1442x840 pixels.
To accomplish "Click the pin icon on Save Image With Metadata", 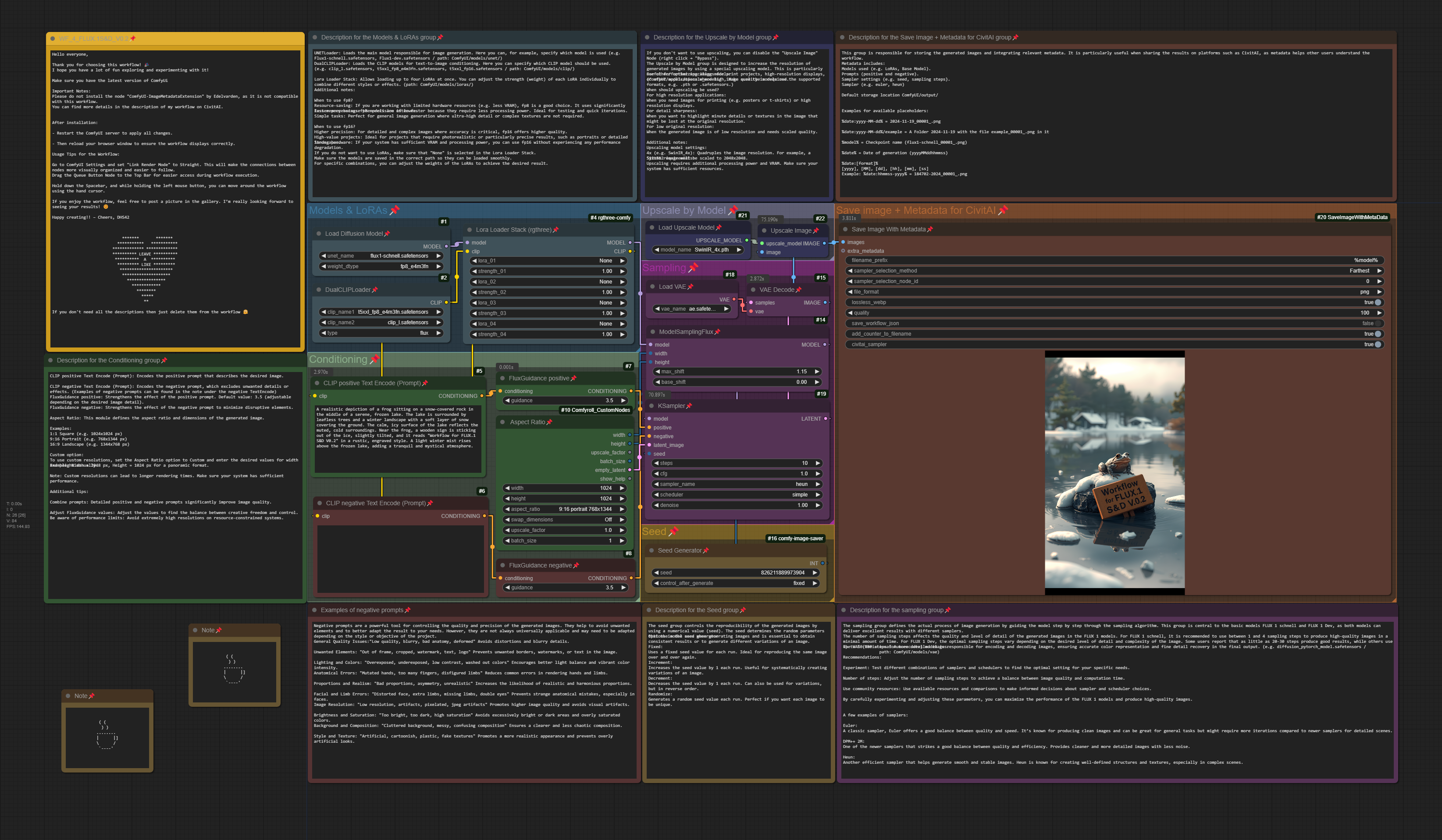I will [x=930, y=229].
